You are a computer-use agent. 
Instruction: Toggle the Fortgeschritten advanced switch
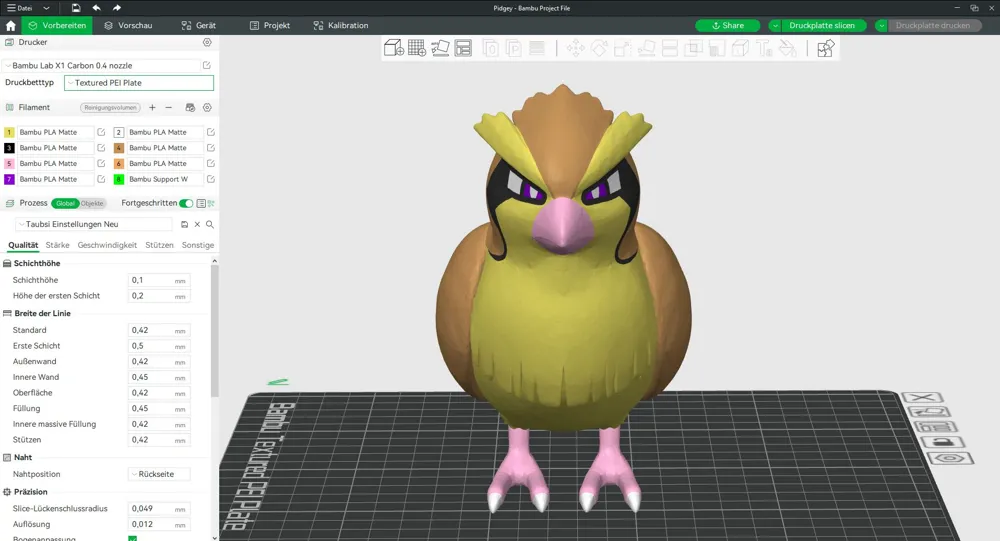(186, 204)
